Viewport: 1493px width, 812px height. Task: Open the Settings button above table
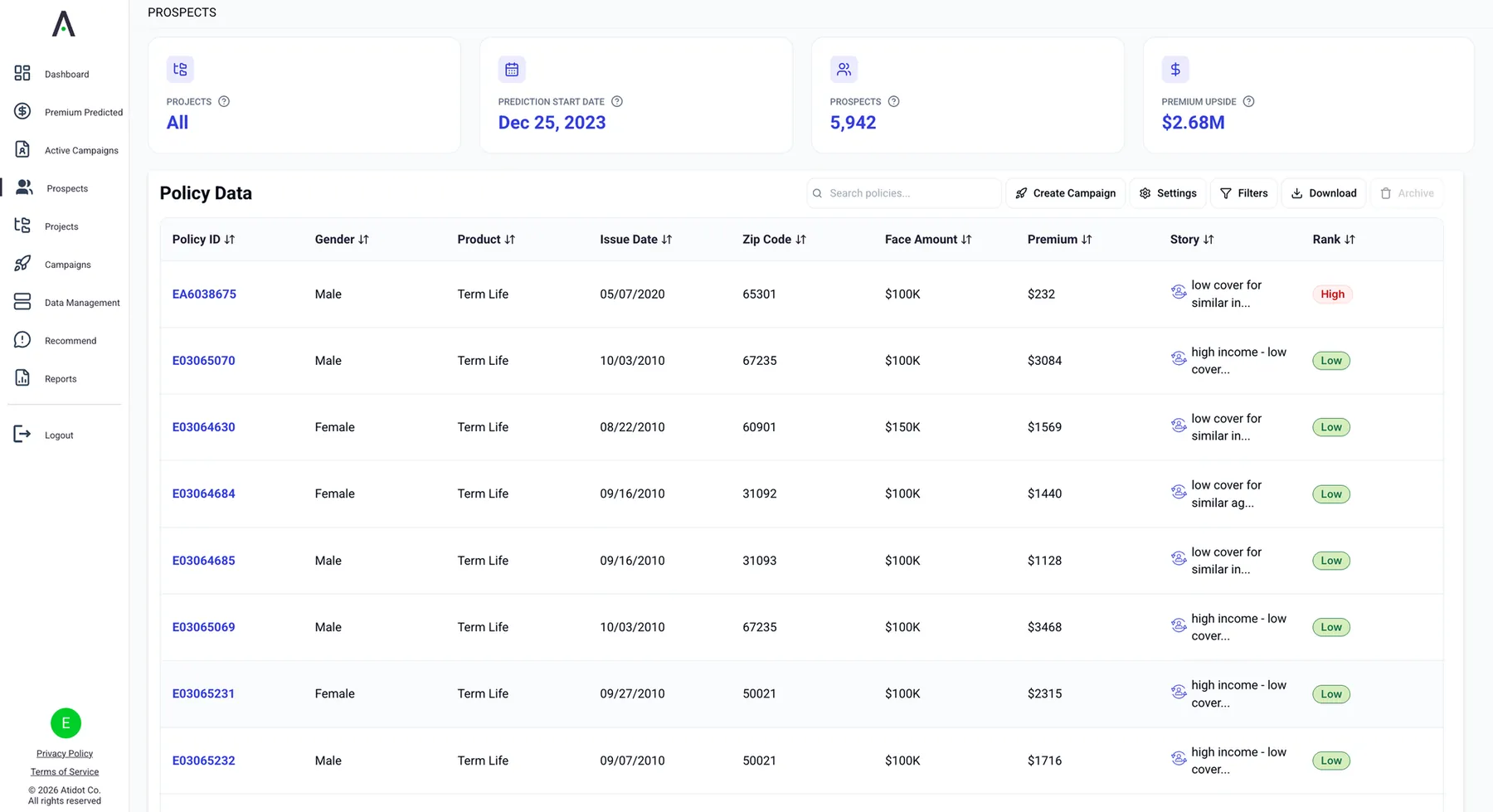point(1168,193)
